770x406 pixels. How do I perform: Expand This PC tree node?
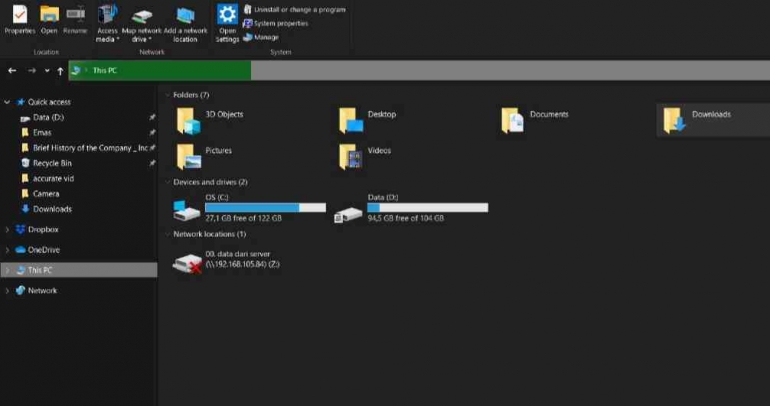tap(7, 270)
